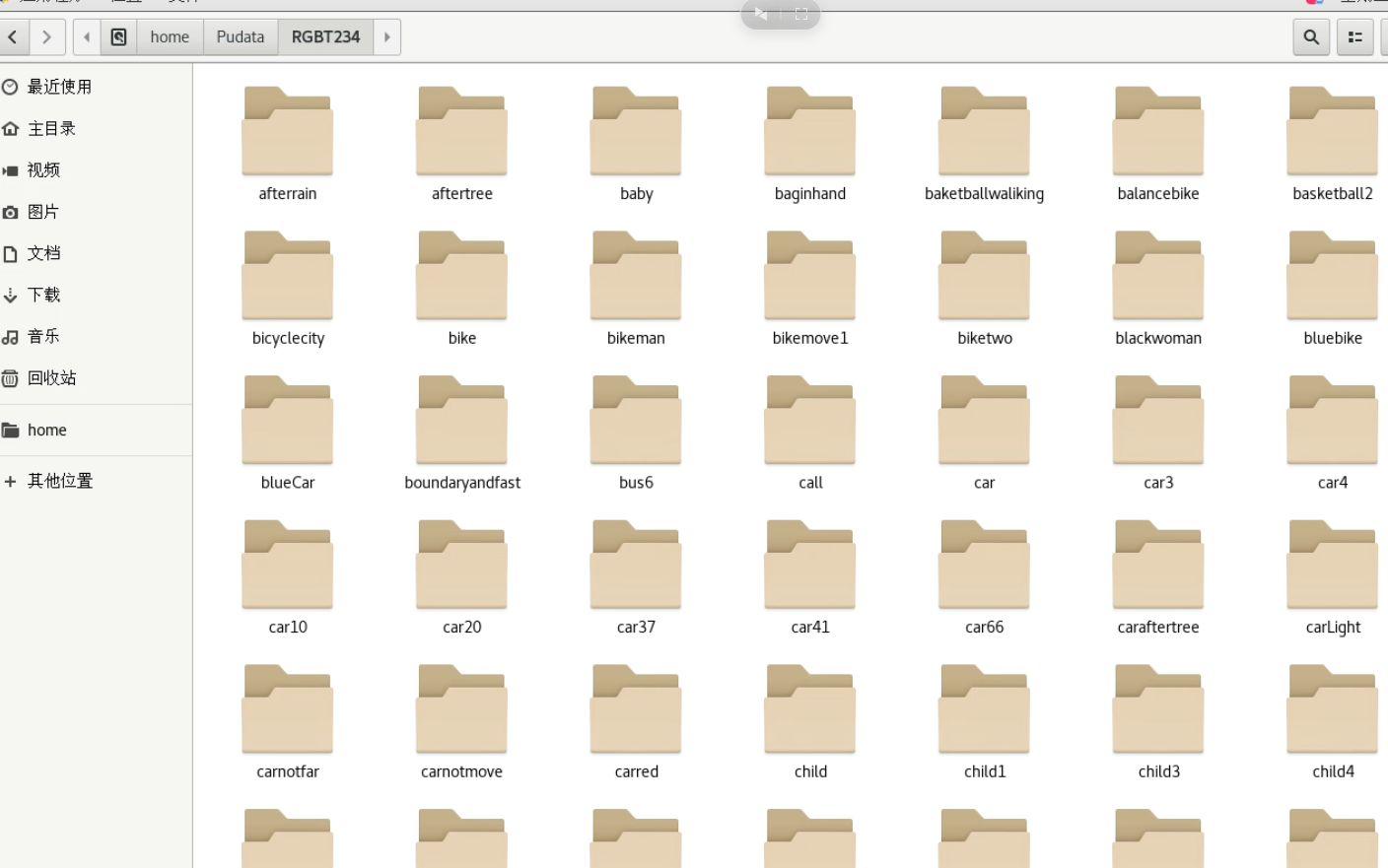Select the car folder icon
Screen dimensions: 1388x868
[x=984, y=421]
